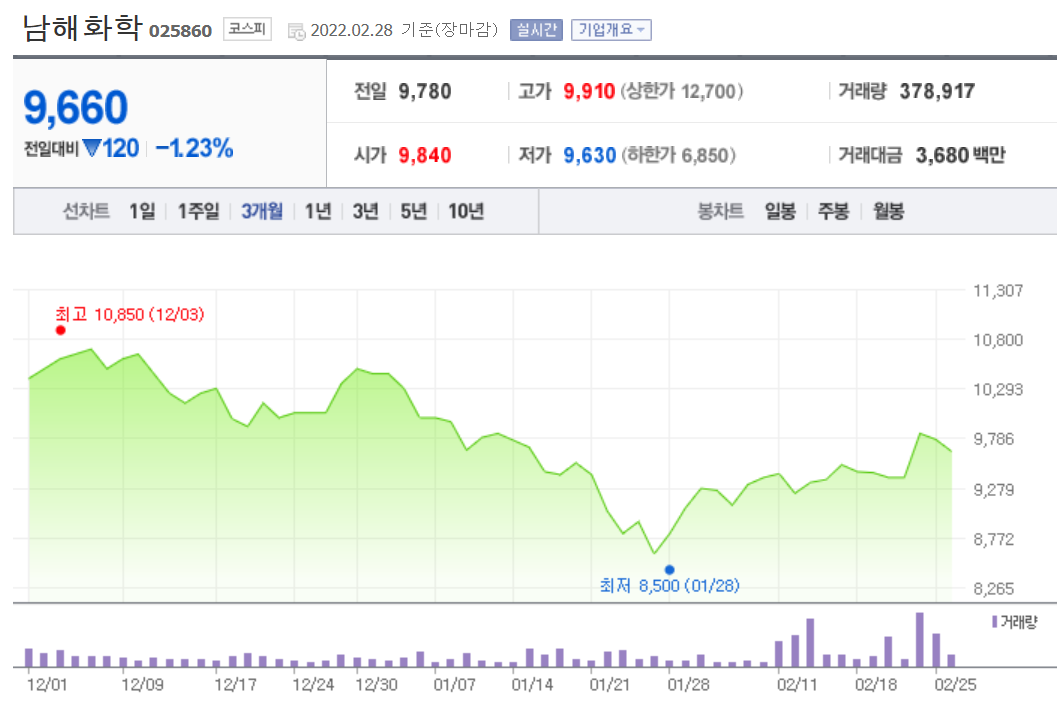
Task: Click the calendar icon before 2022.02.28
Action: pyautogui.click(x=297, y=31)
